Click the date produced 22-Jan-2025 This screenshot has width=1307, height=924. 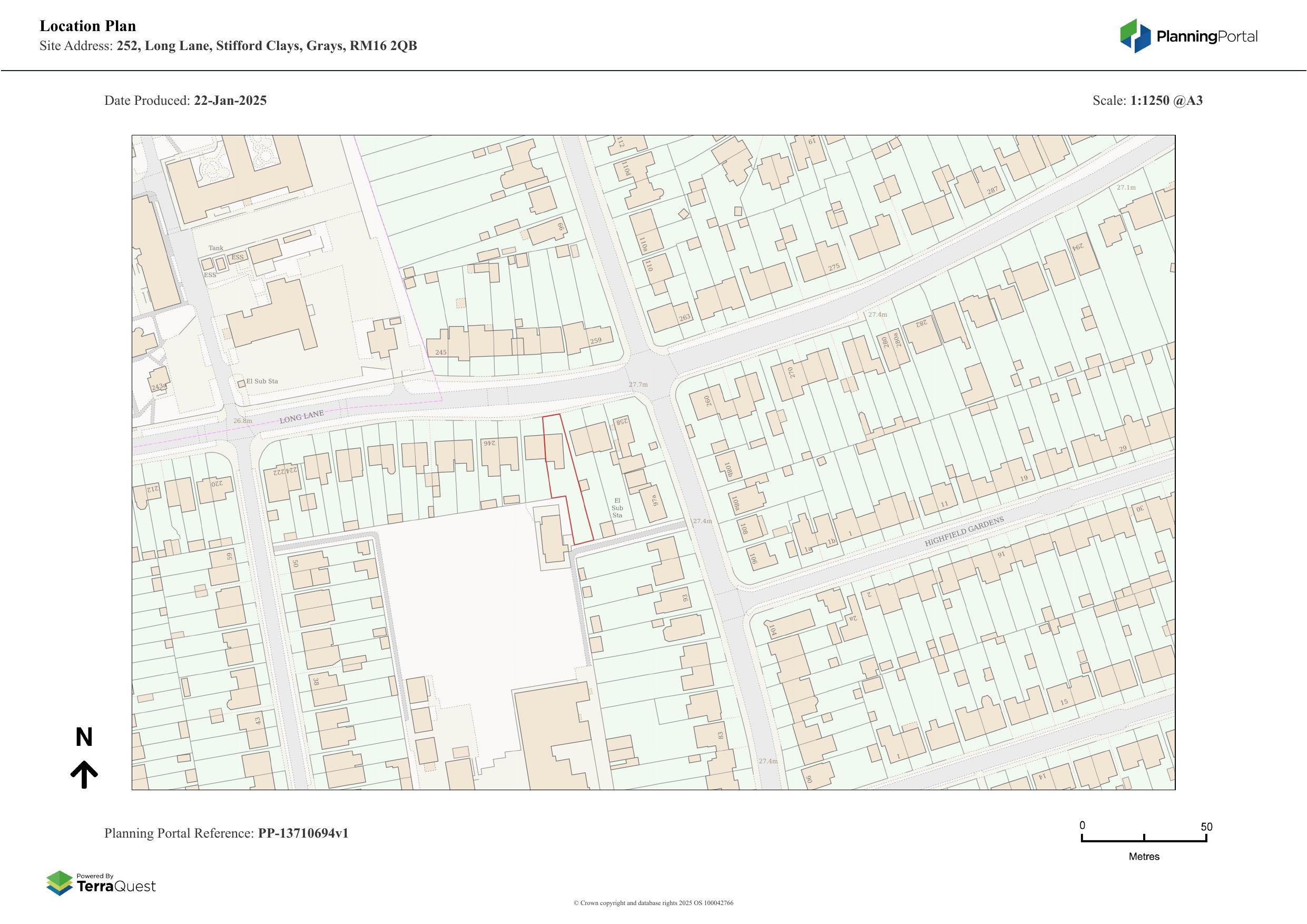point(230,101)
